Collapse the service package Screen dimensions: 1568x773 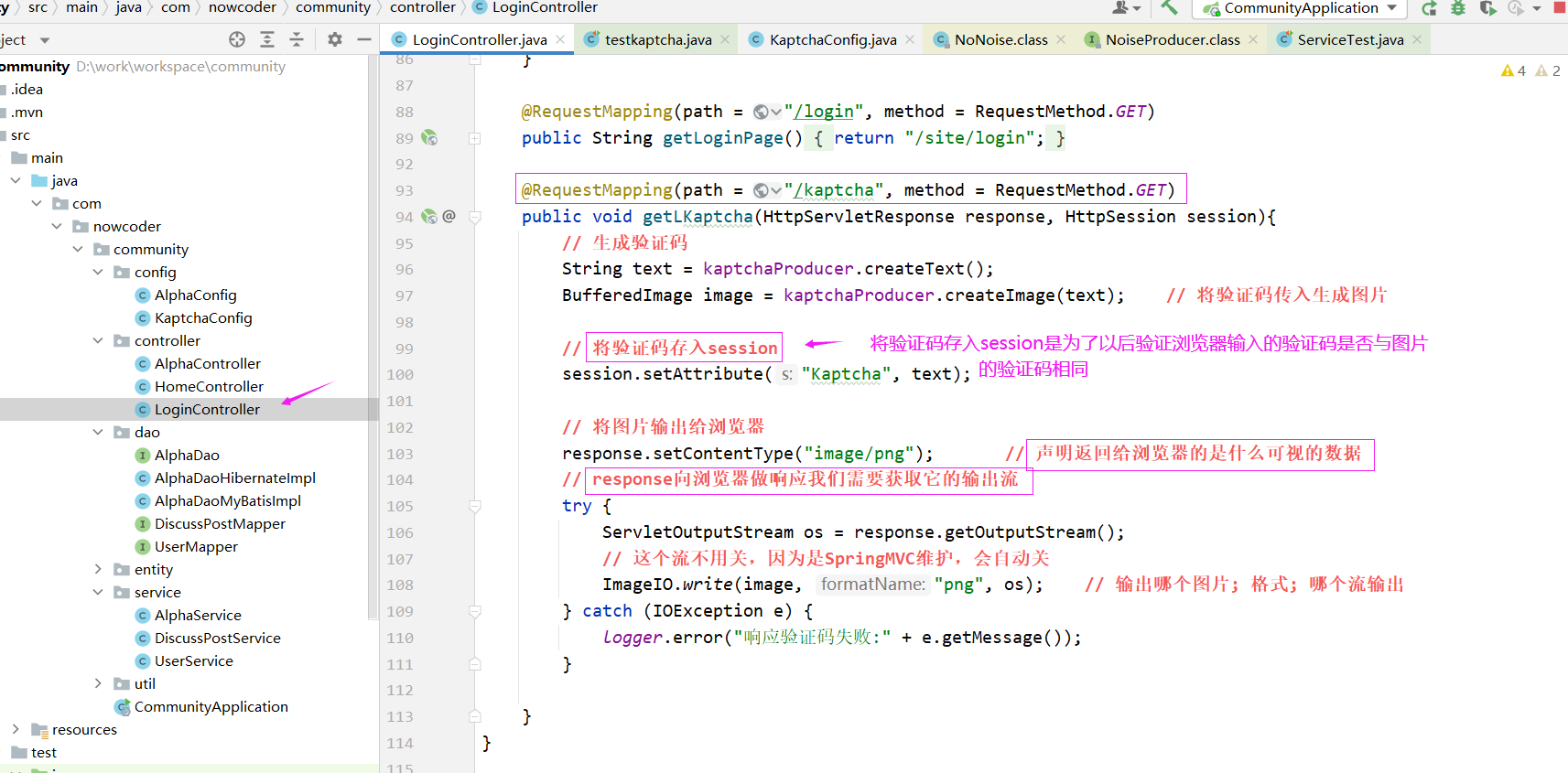98,592
